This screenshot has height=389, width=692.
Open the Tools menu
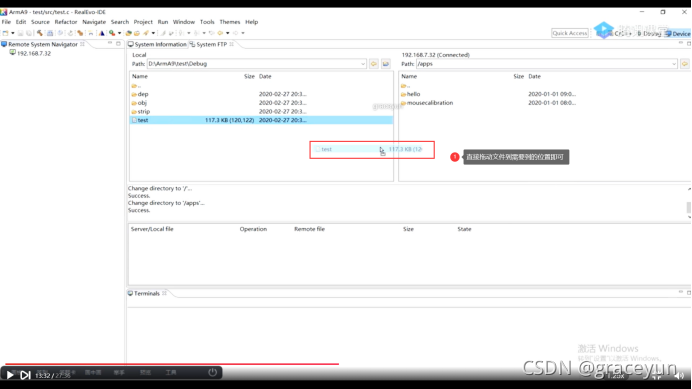tap(207, 22)
